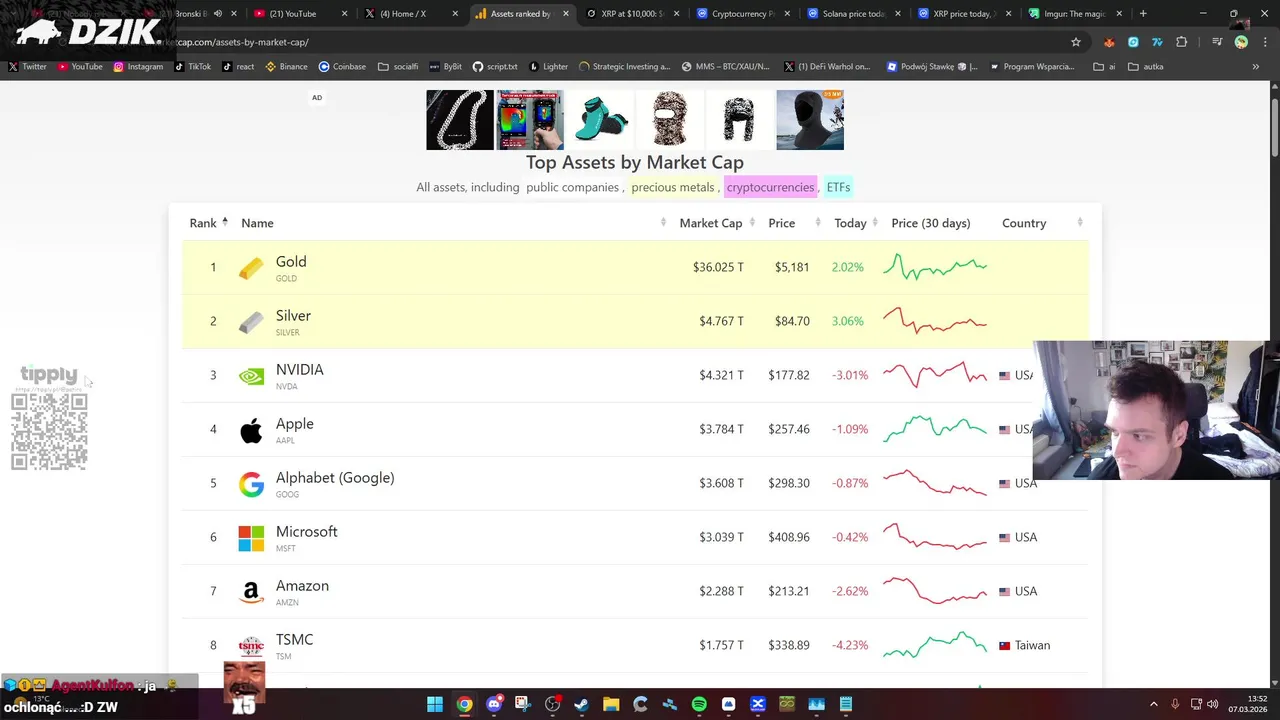Open the TSMC company link

294,640
